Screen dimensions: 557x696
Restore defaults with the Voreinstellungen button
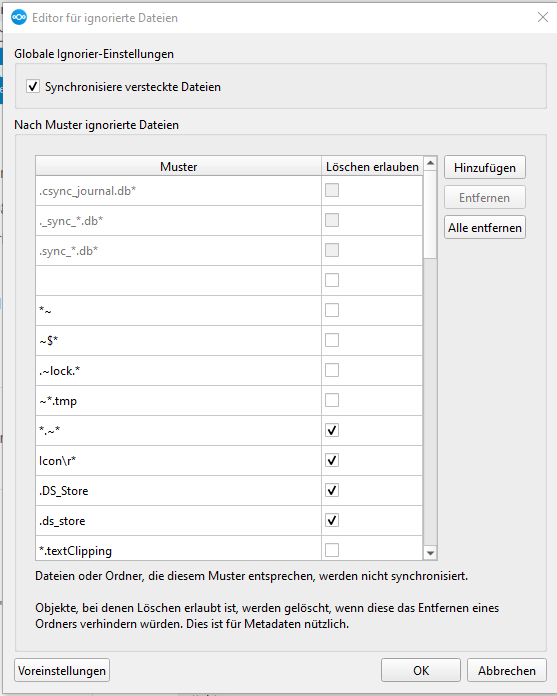pyautogui.click(x=62, y=670)
